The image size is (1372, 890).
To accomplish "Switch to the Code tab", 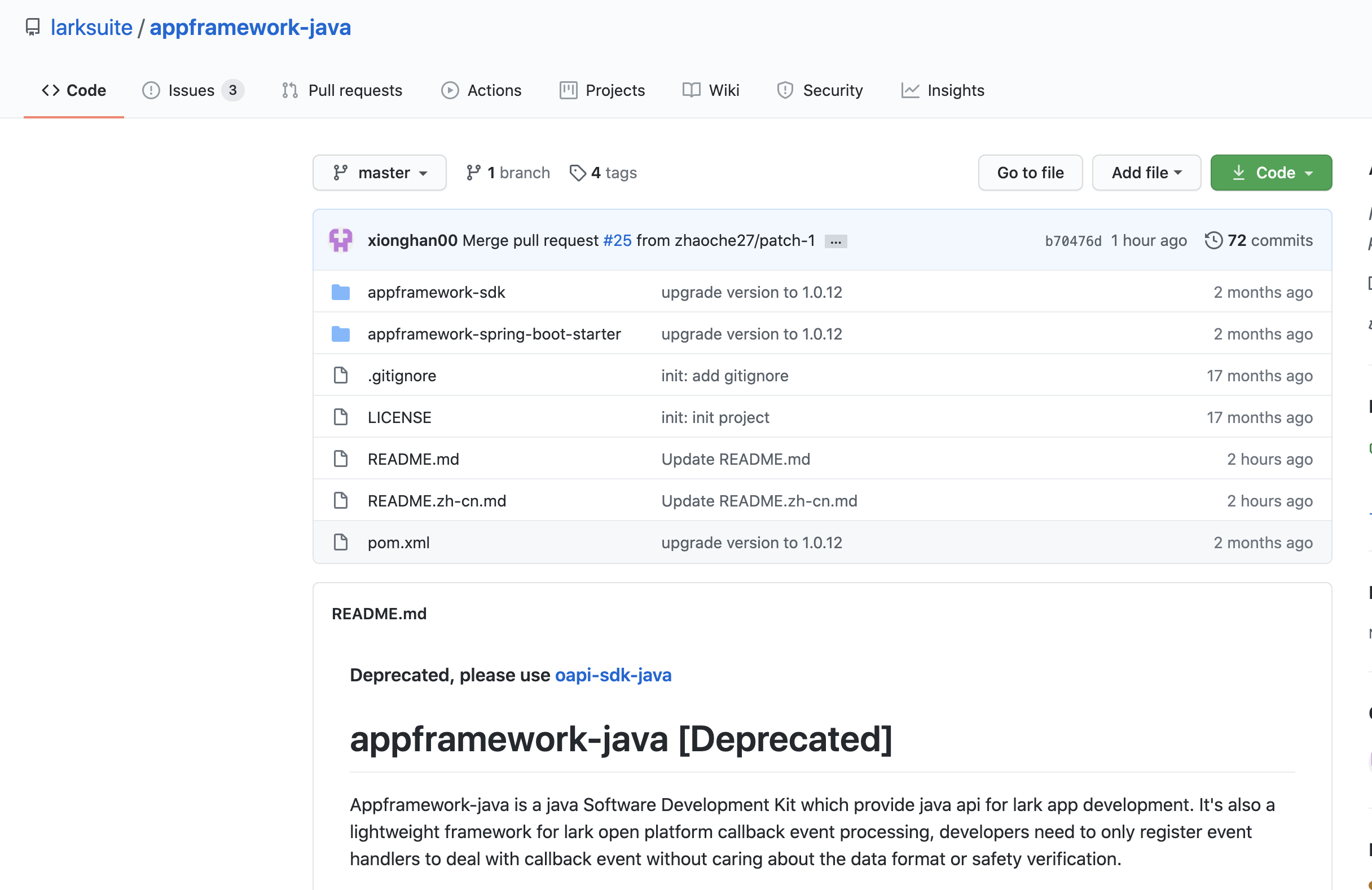I will click(x=74, y=90).
